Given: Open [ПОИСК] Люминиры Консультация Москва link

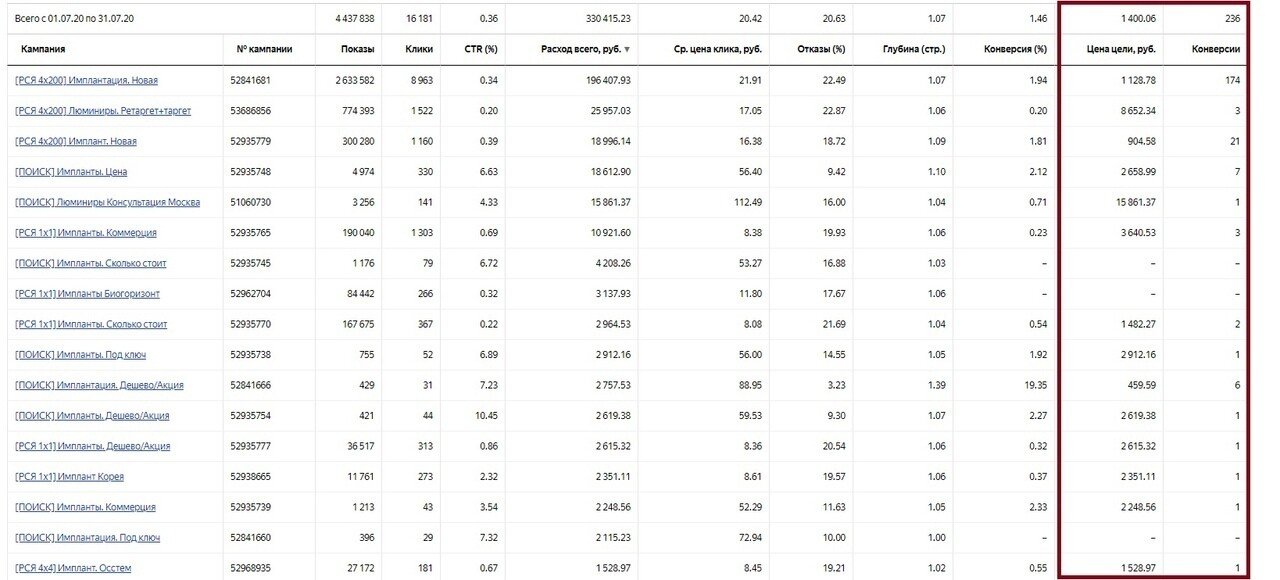Looking at the screenshot, I should (x=107, y=202).
